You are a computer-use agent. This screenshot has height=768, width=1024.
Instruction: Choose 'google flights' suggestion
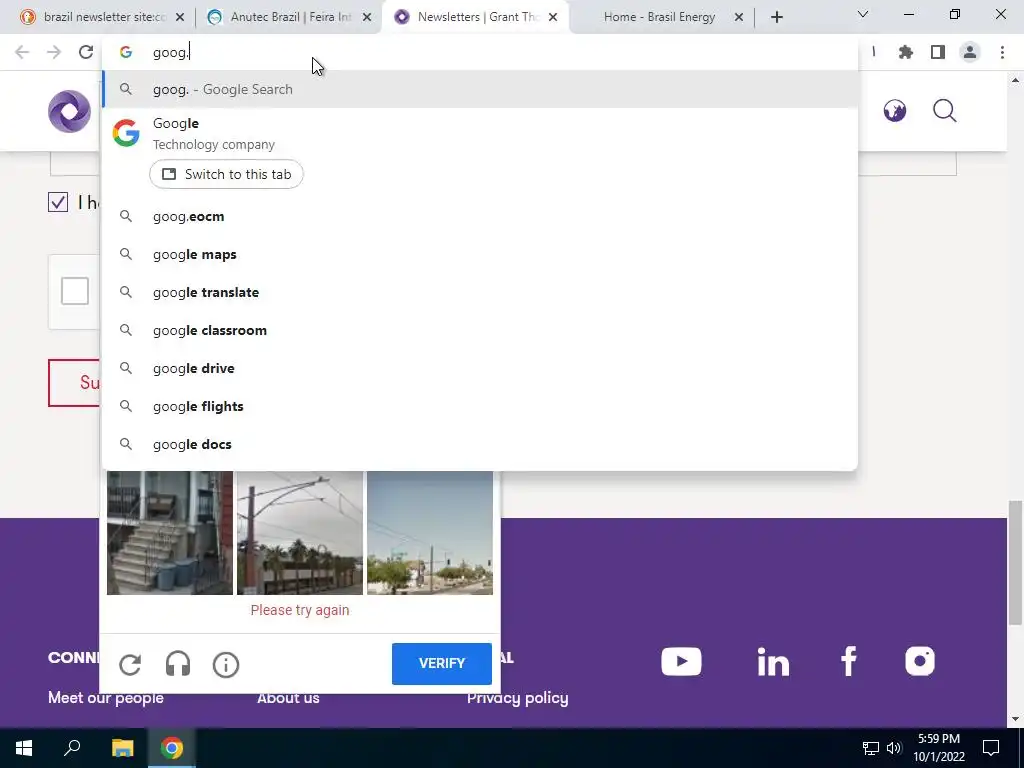pyautogui.click(x=479, y=406)
